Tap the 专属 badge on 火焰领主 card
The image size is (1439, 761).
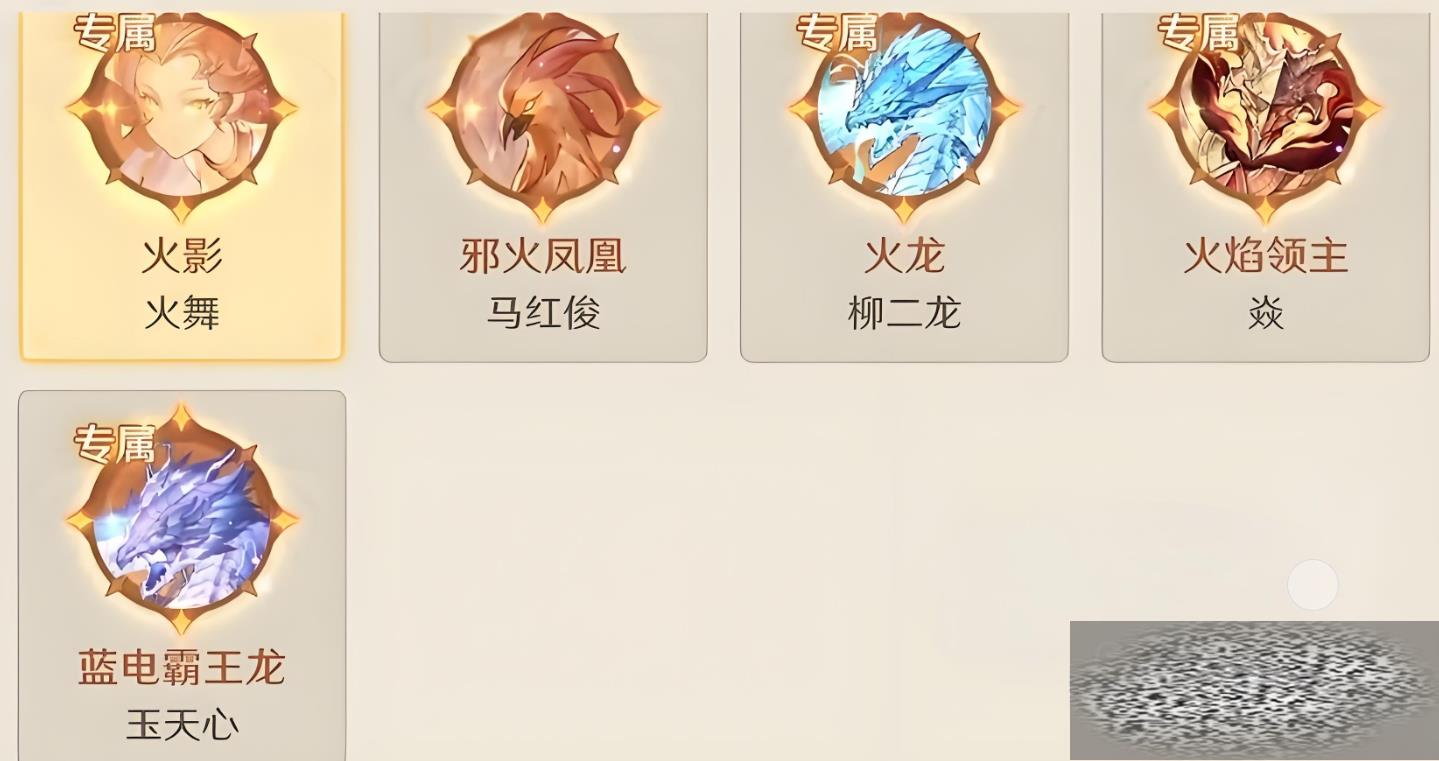click(1198, 33)
